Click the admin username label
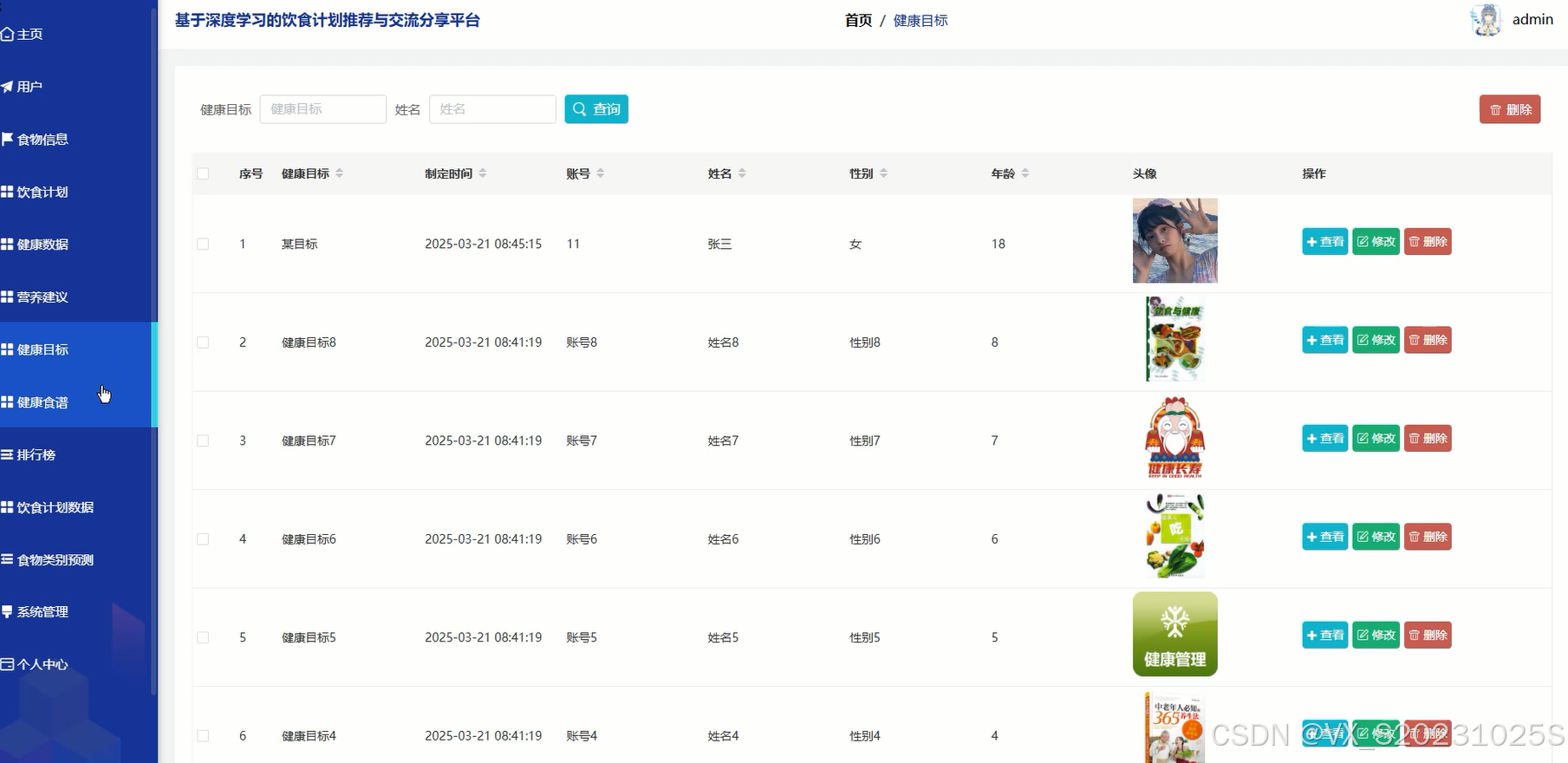 [x=1532, y=20]
